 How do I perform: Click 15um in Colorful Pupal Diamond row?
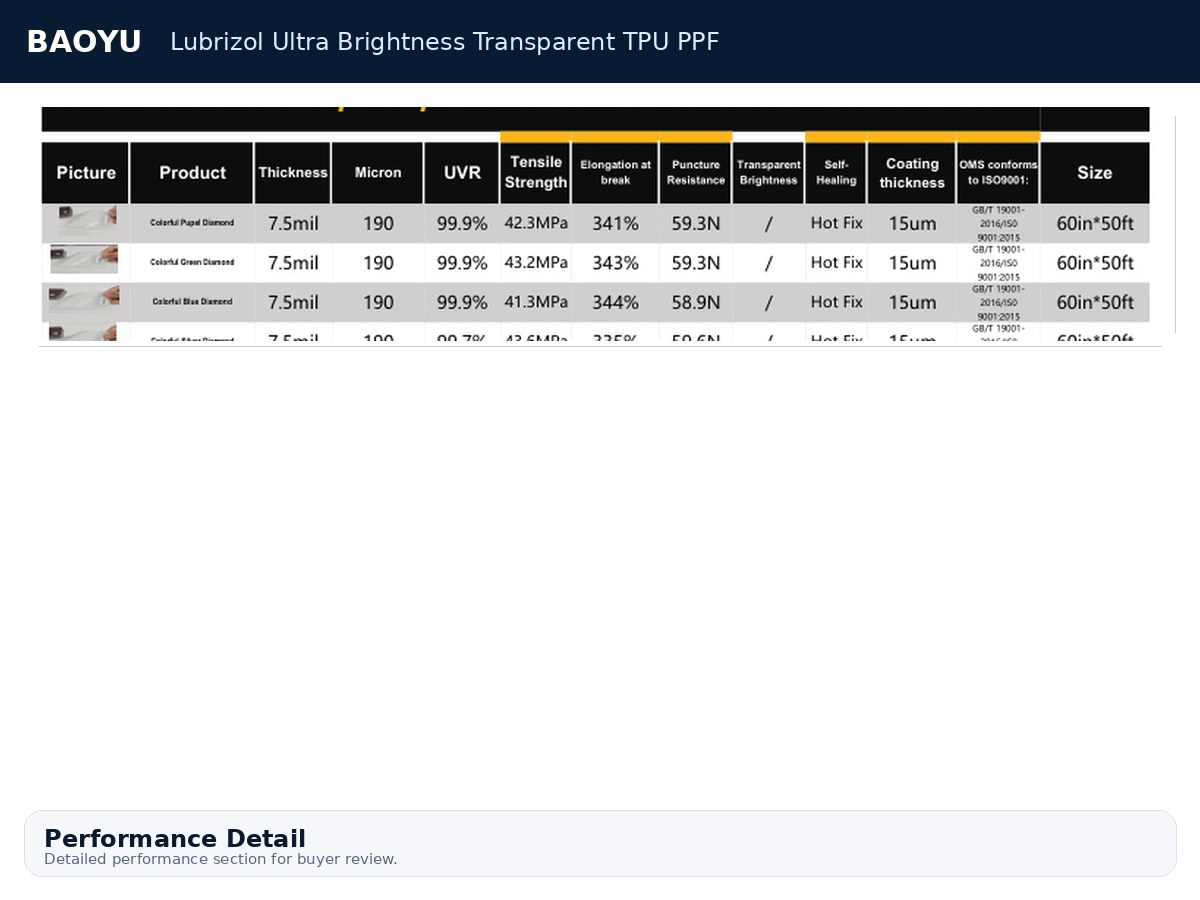coord(912,224)
